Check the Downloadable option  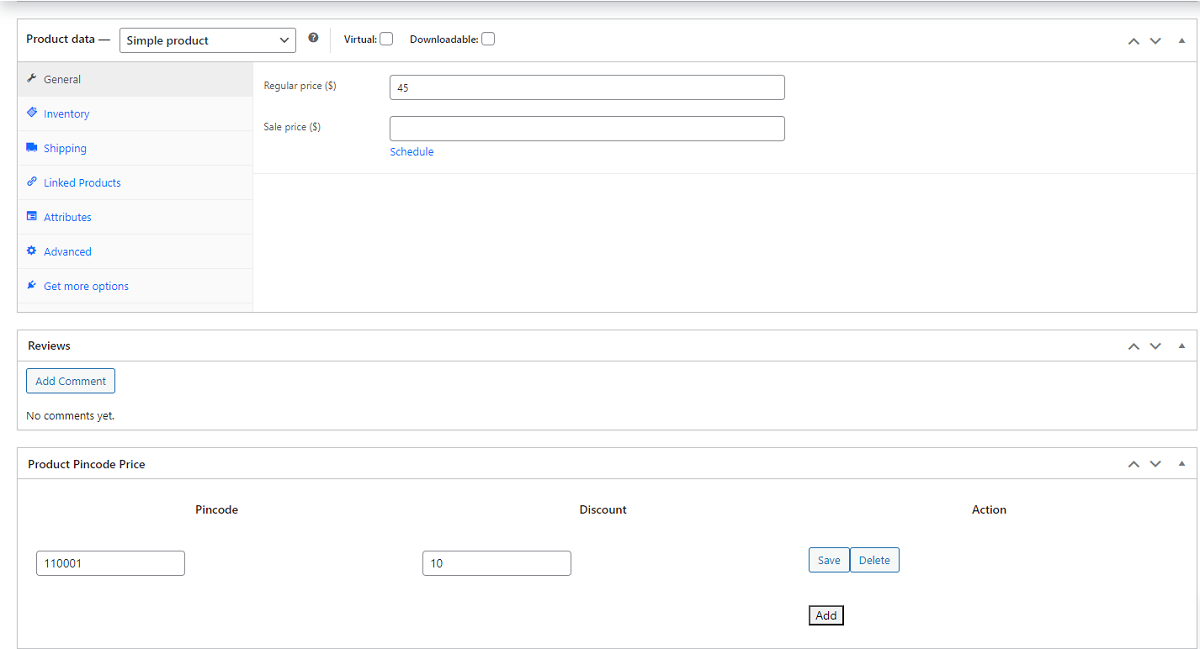pyautogui.click(x=487, y=38)
